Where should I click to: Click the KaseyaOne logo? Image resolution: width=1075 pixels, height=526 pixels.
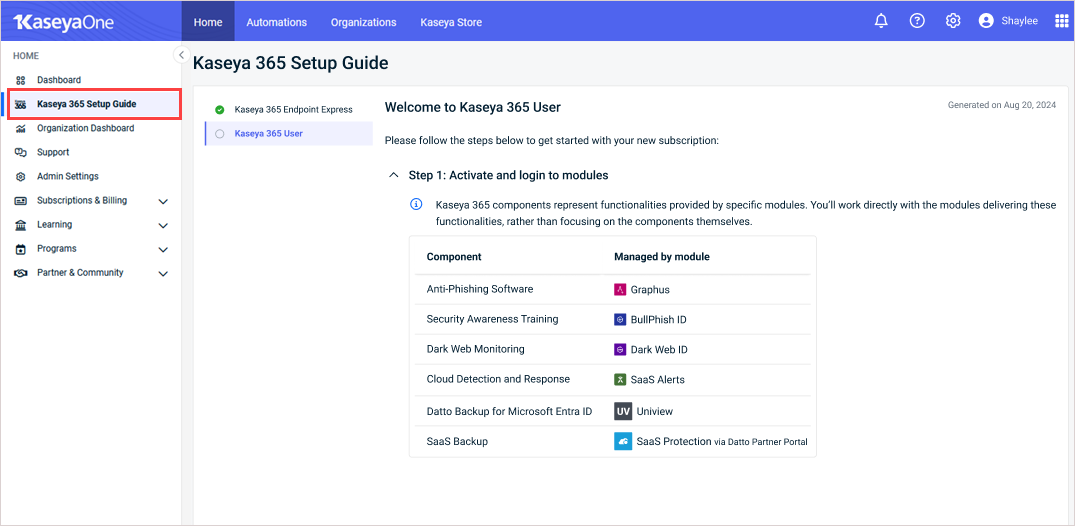click(63, 22)
